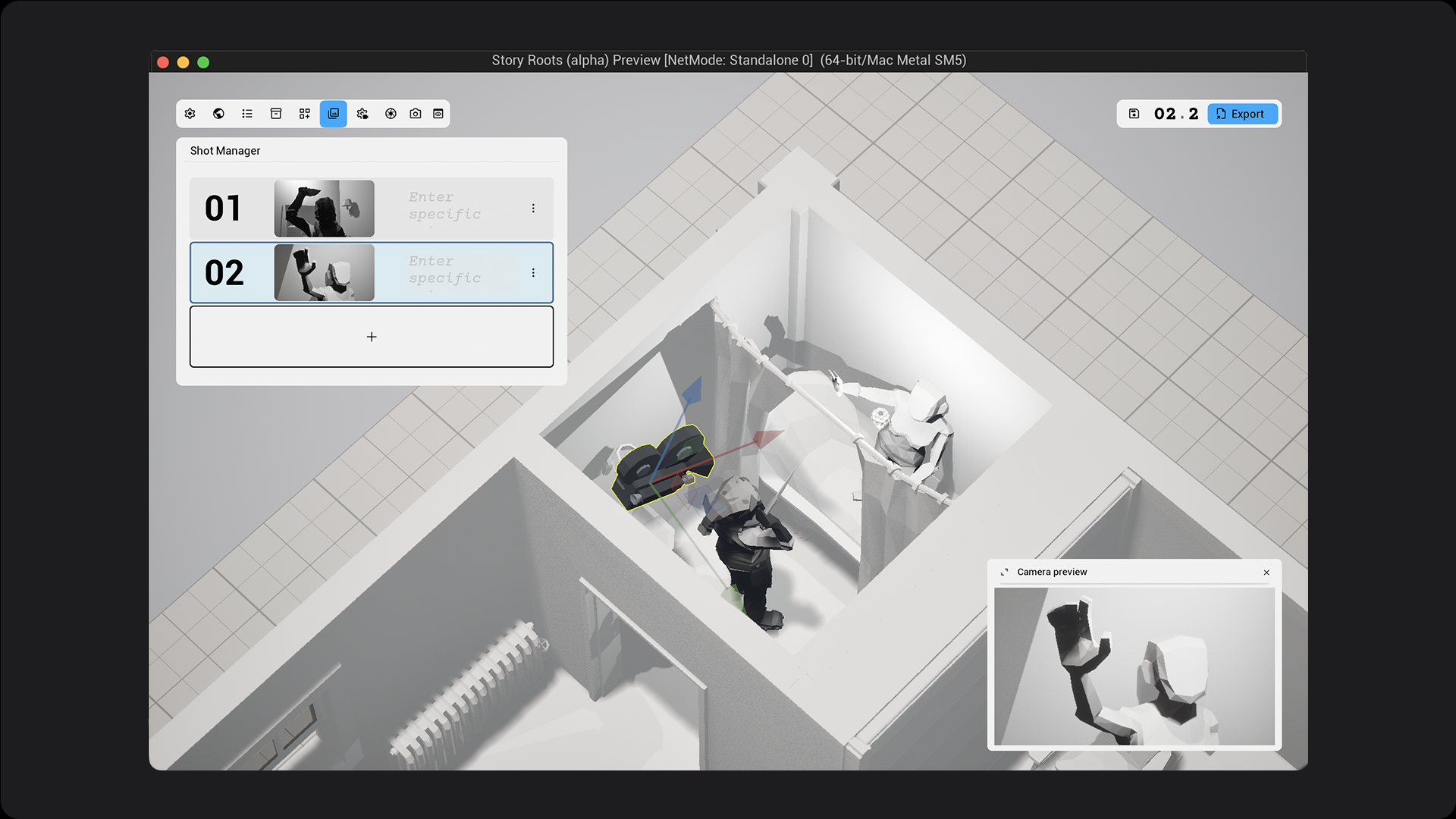Viewport: 1456px width, 819px height.
Task: Open options menu for shot 02
Action: pyautogui.click(x=533, y=272)
